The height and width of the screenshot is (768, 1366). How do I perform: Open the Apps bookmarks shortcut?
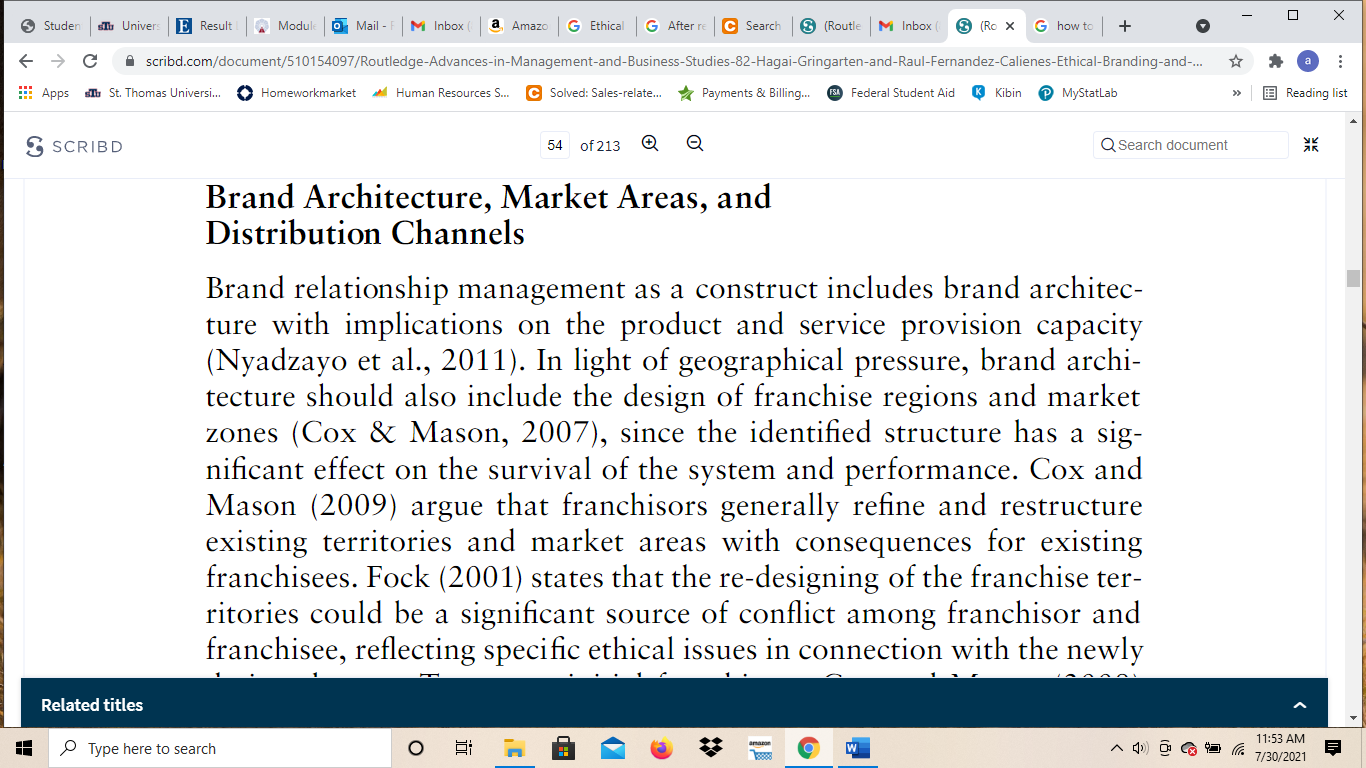tap(44, 93)
